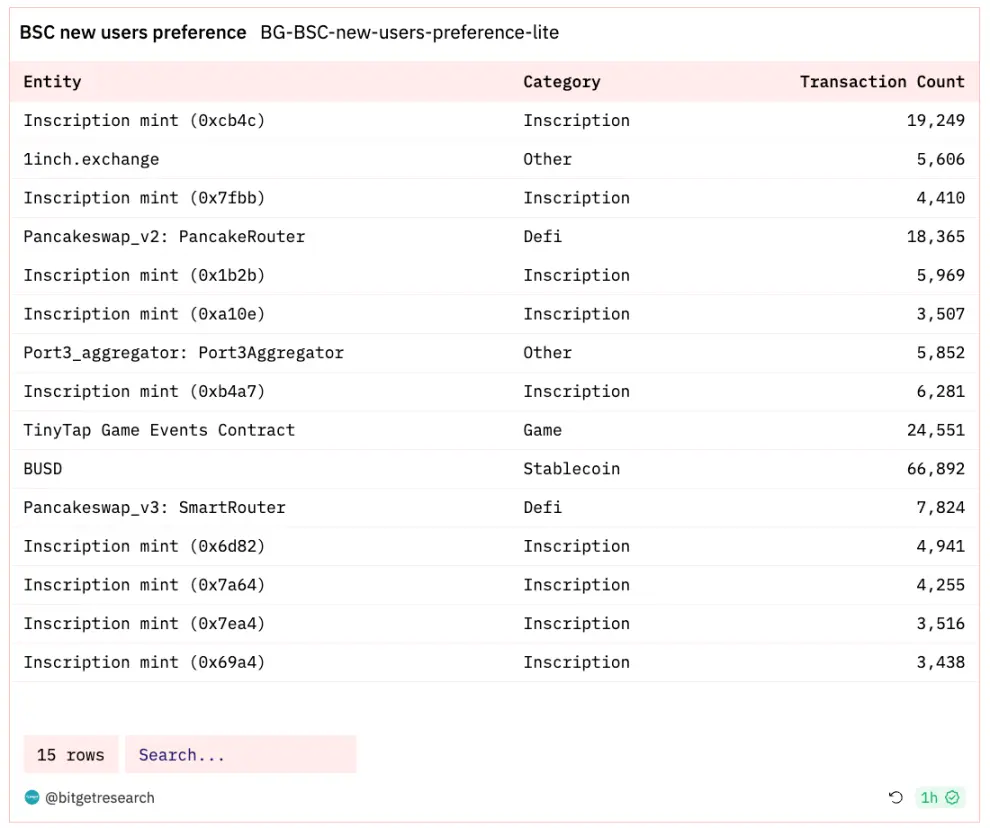
Task: Select the Stablecoin category cell
Action: click(x=571, y=469)
